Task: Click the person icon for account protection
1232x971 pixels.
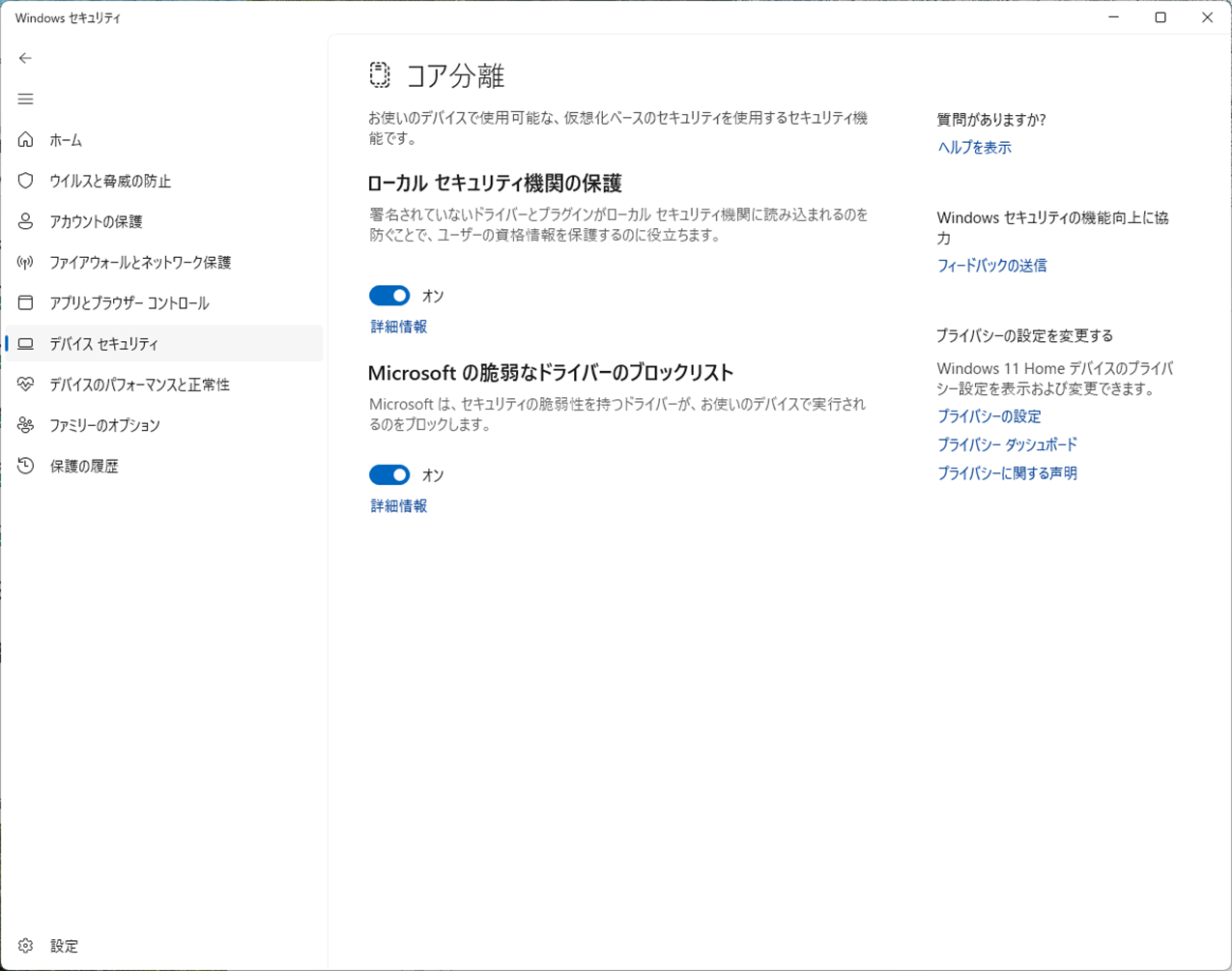Action: tap(25, 221)
